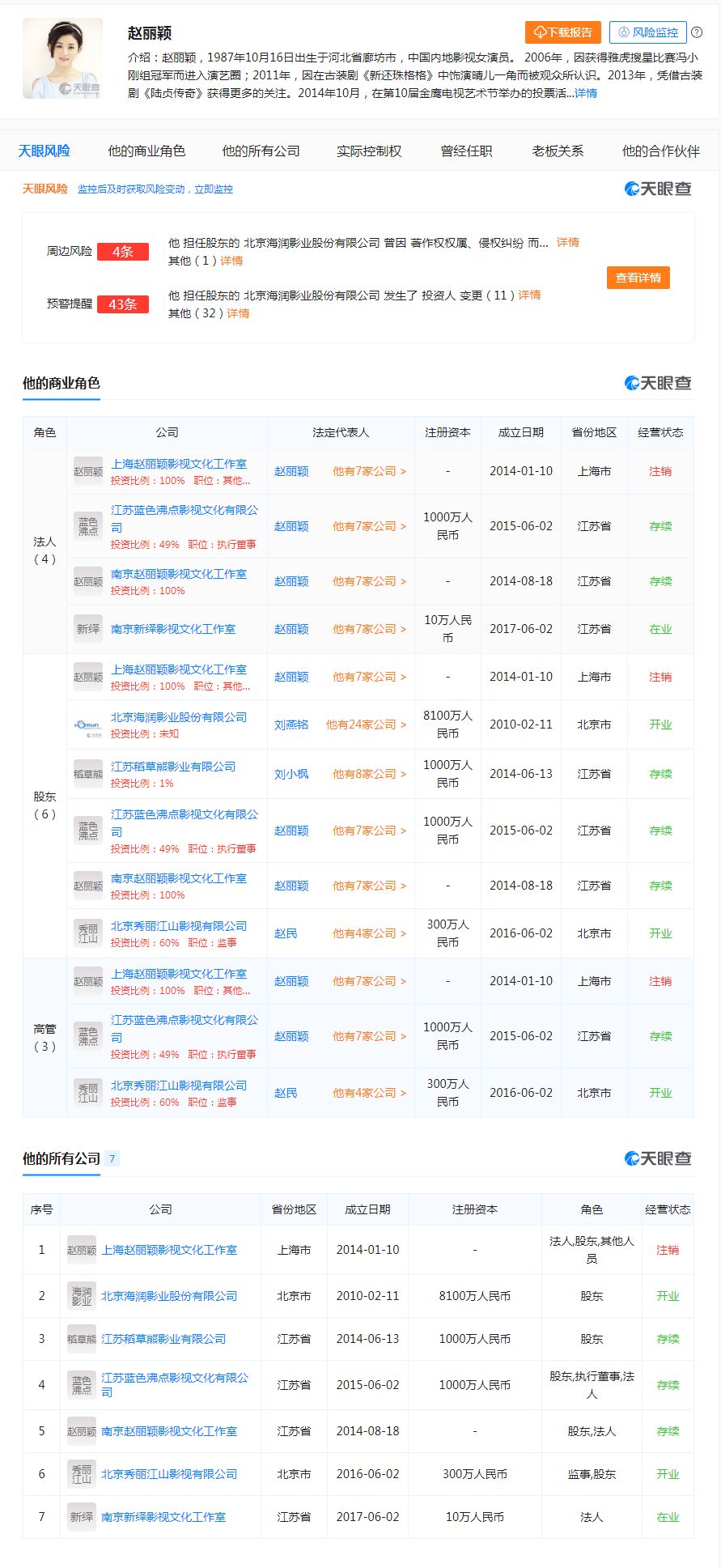Click the red 4条 surrounding-risk badge

123,252
